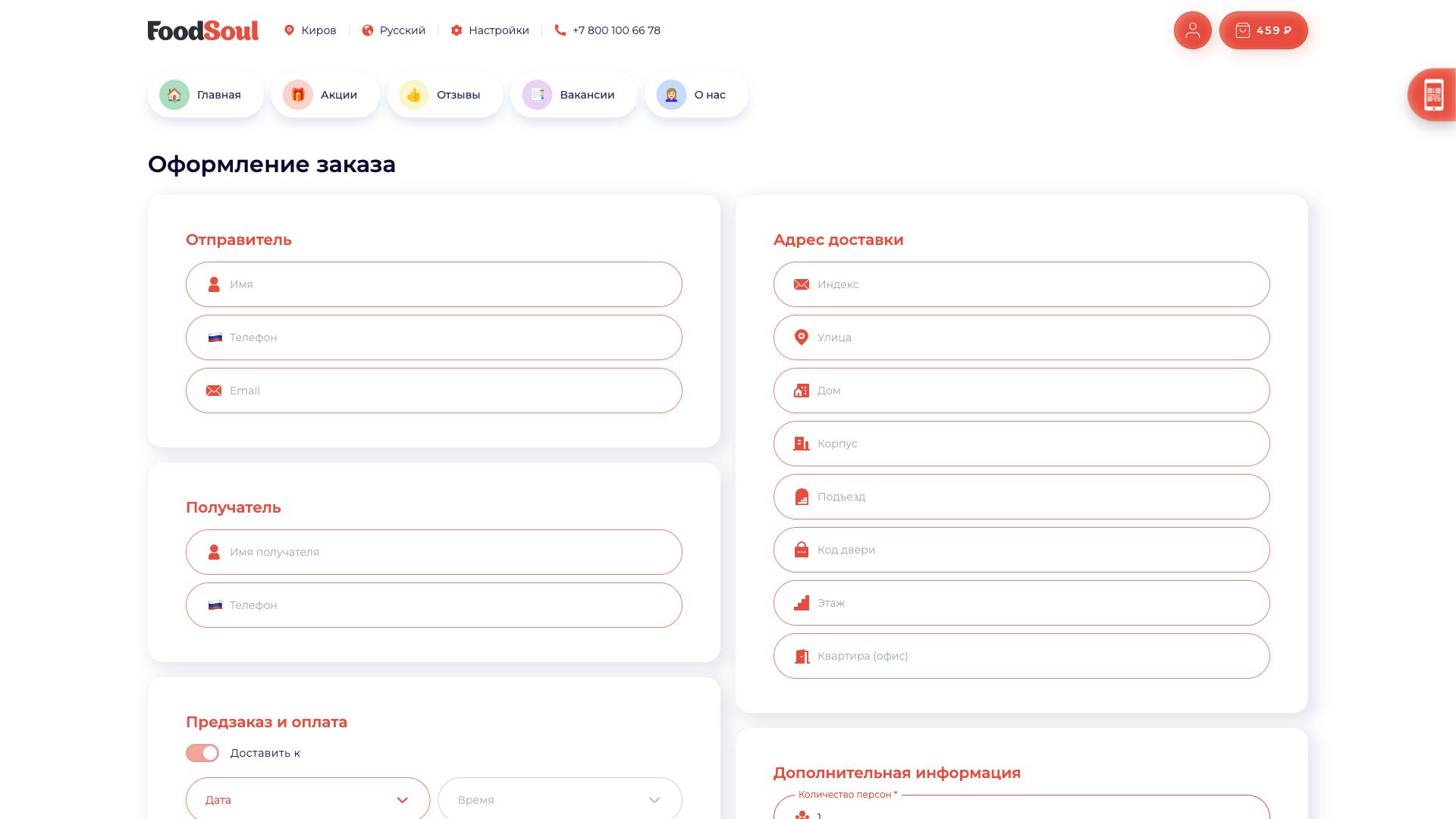Open the user account profile icon
The width and height of the screenshot is (1456, 819).
tap(1192, 30)
